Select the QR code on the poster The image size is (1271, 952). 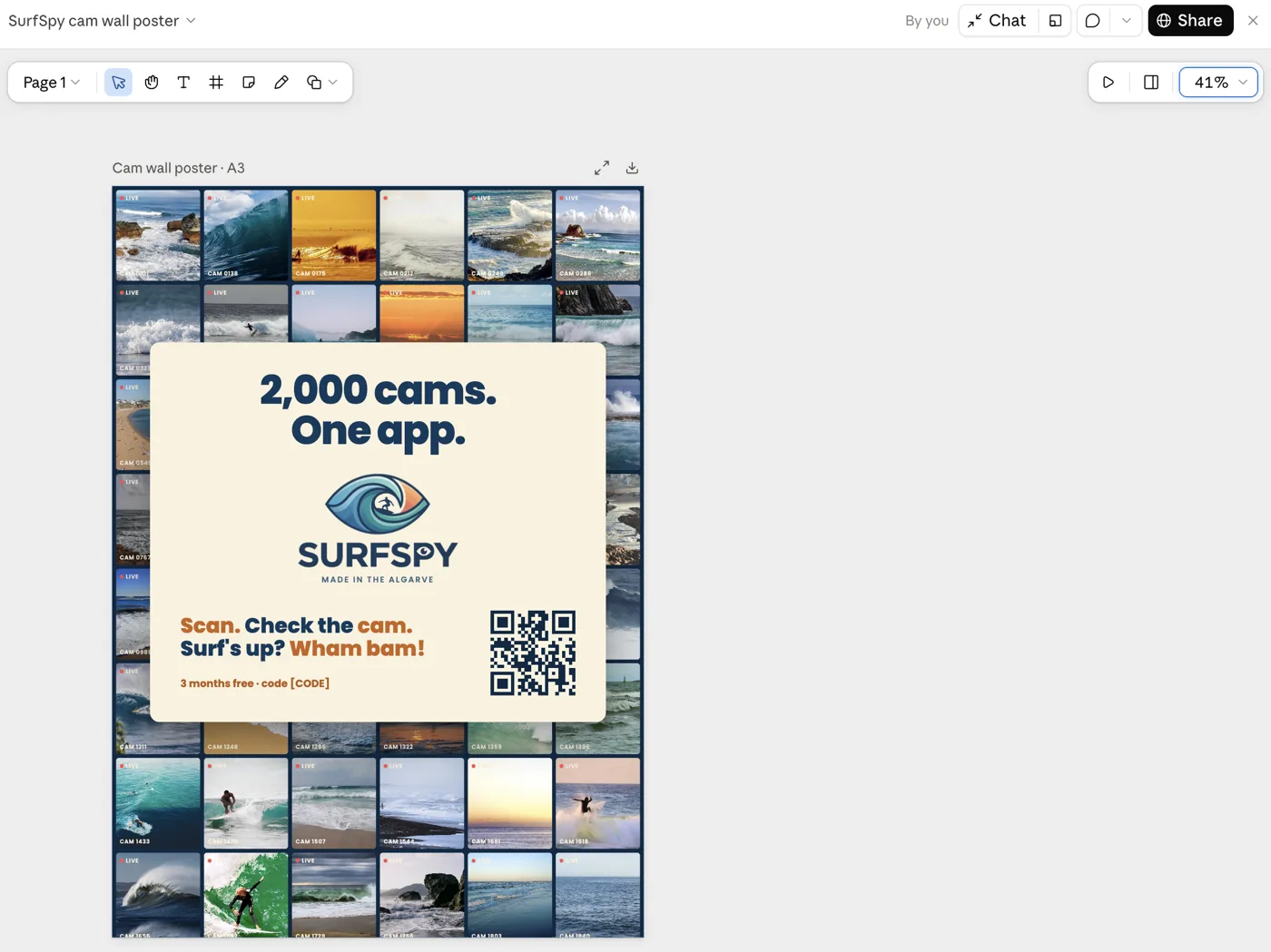533,653
